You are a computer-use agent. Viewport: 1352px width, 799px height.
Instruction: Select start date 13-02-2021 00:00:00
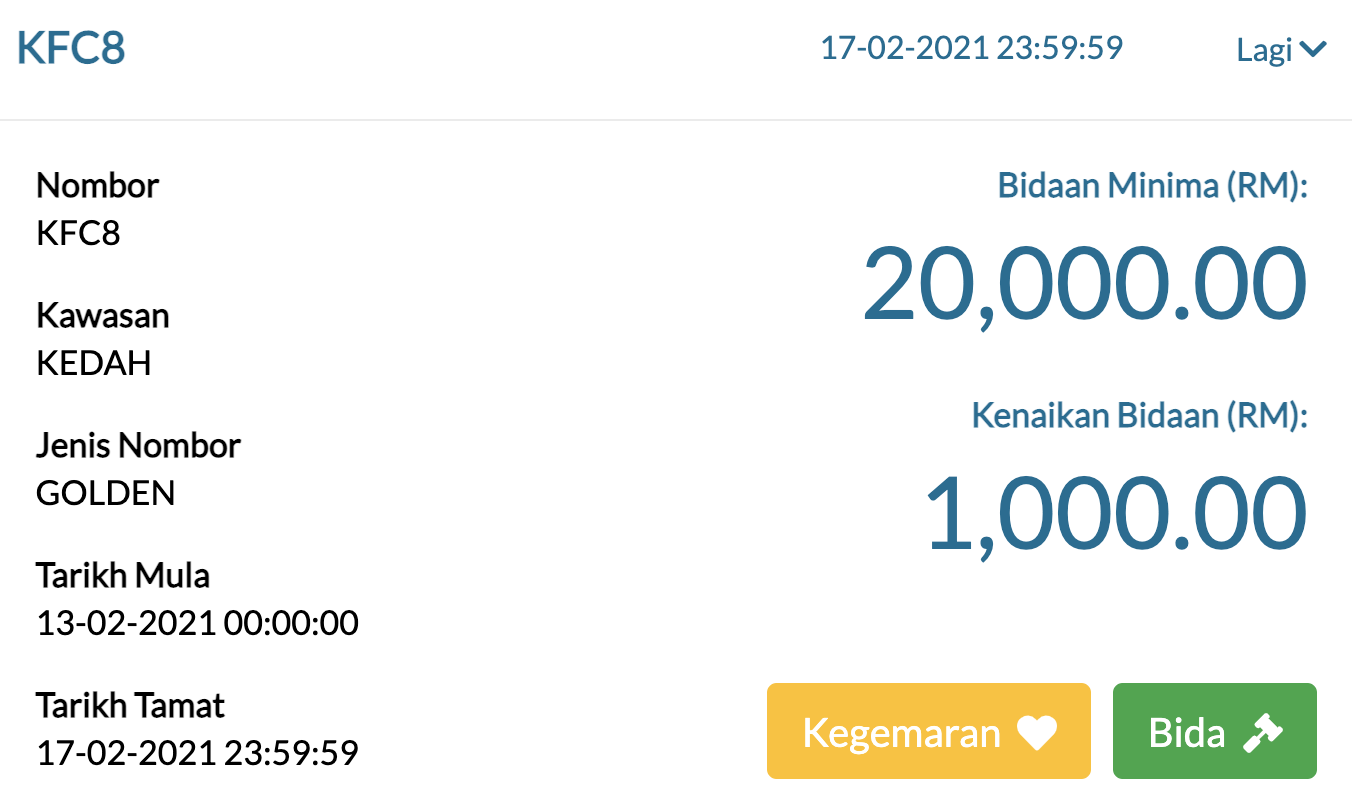(197, 624)
